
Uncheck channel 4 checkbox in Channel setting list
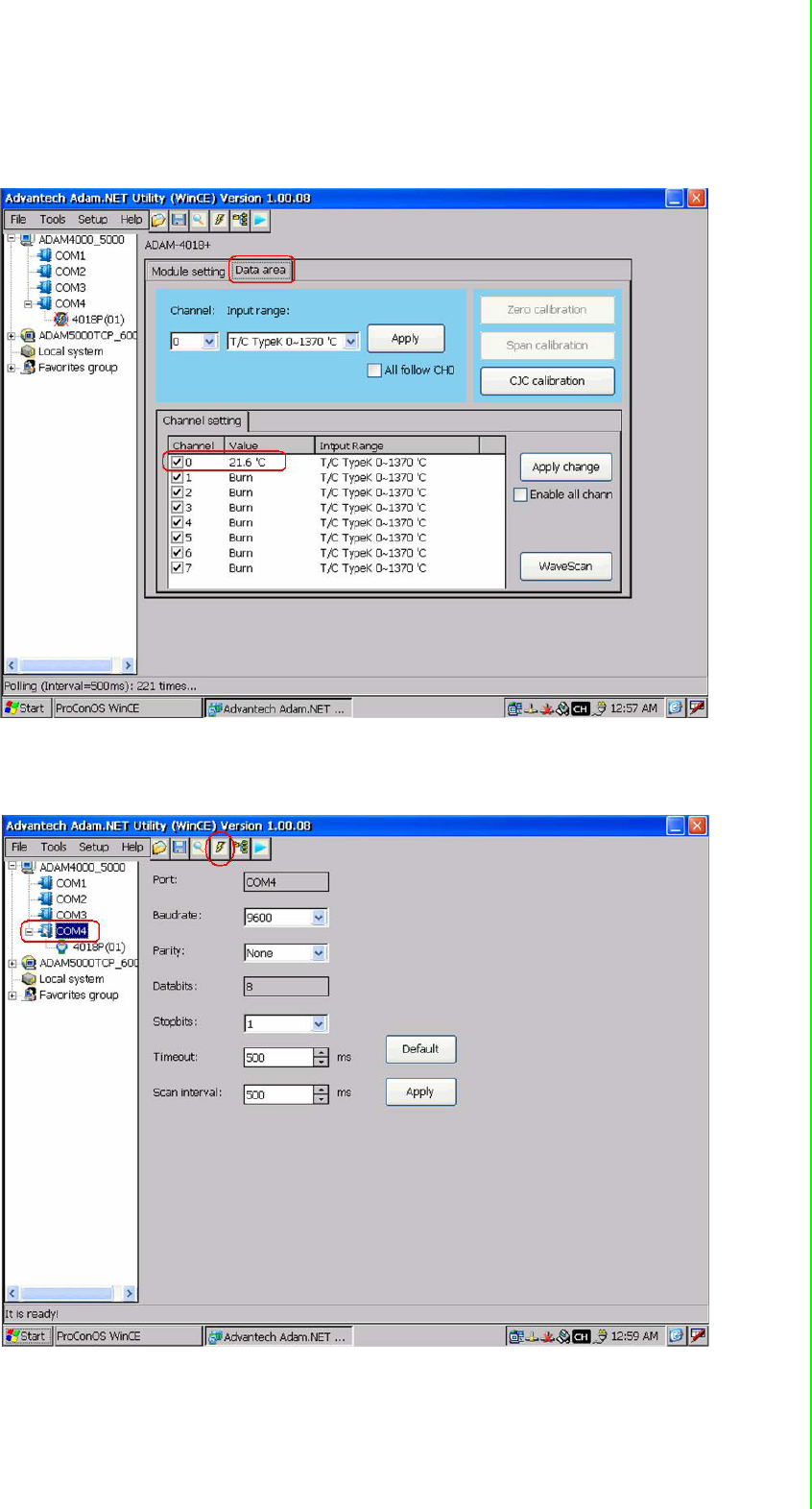178,523
